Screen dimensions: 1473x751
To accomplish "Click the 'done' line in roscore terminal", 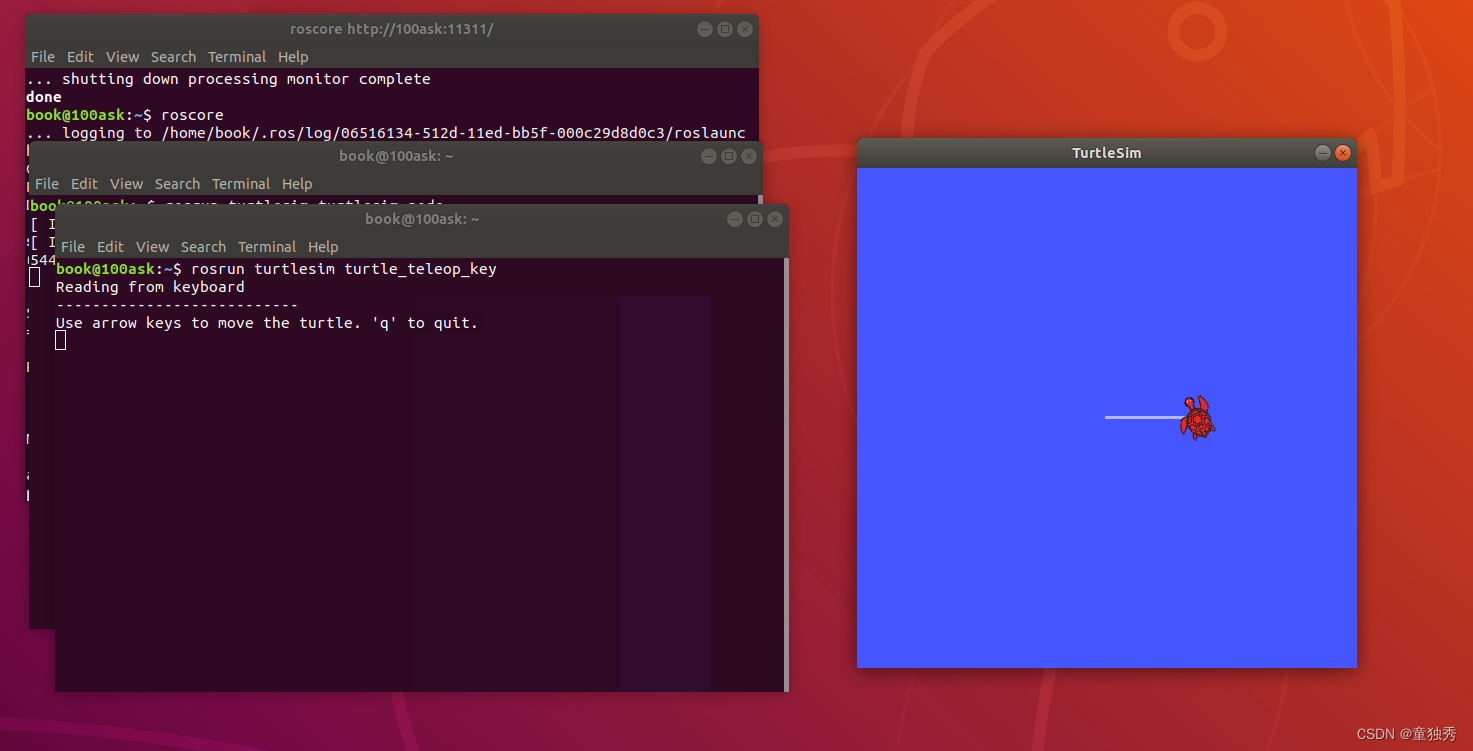I will (x=44, y=97).
